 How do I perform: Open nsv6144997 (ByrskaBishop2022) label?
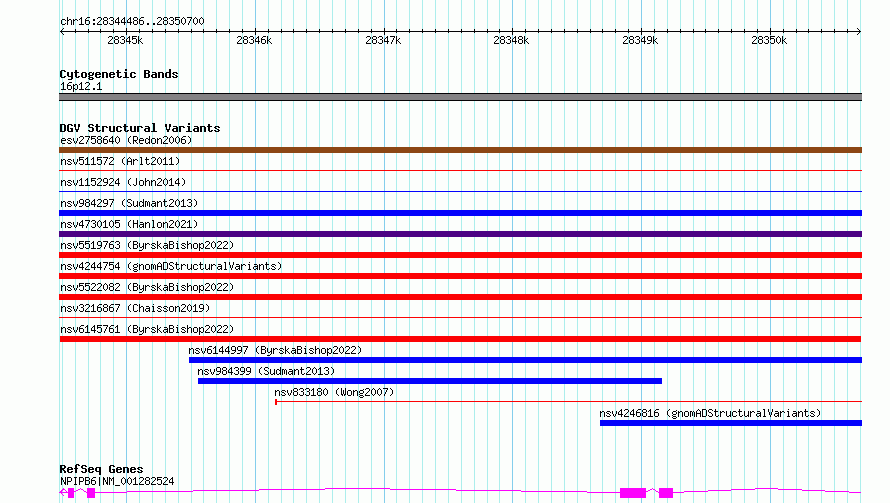tap(275, 350)
